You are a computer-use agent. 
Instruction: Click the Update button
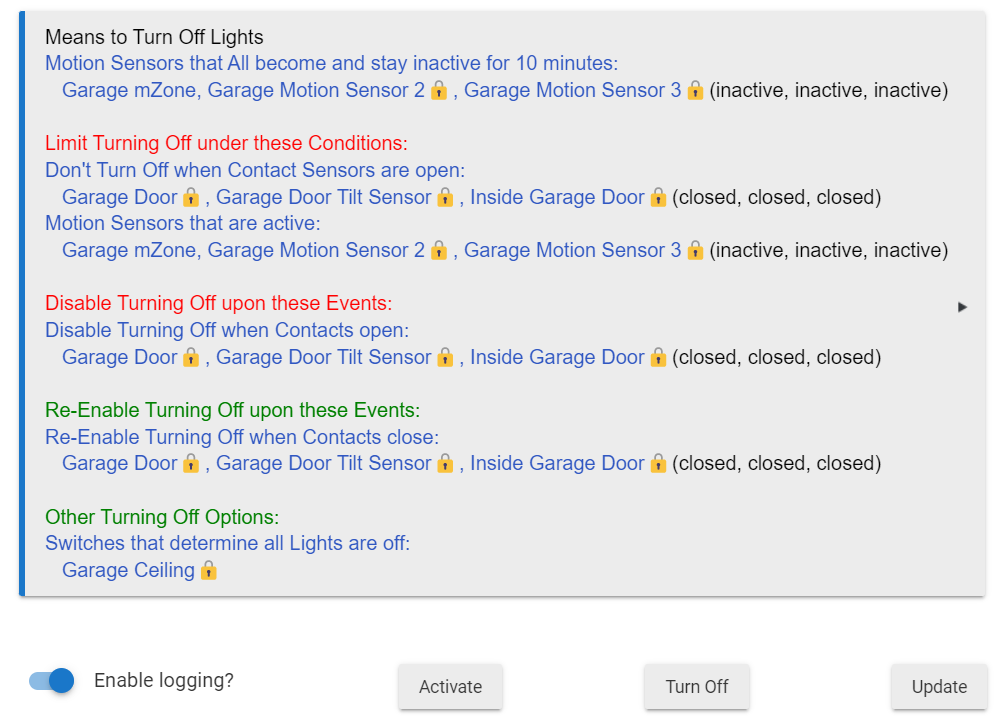point(939,687)
